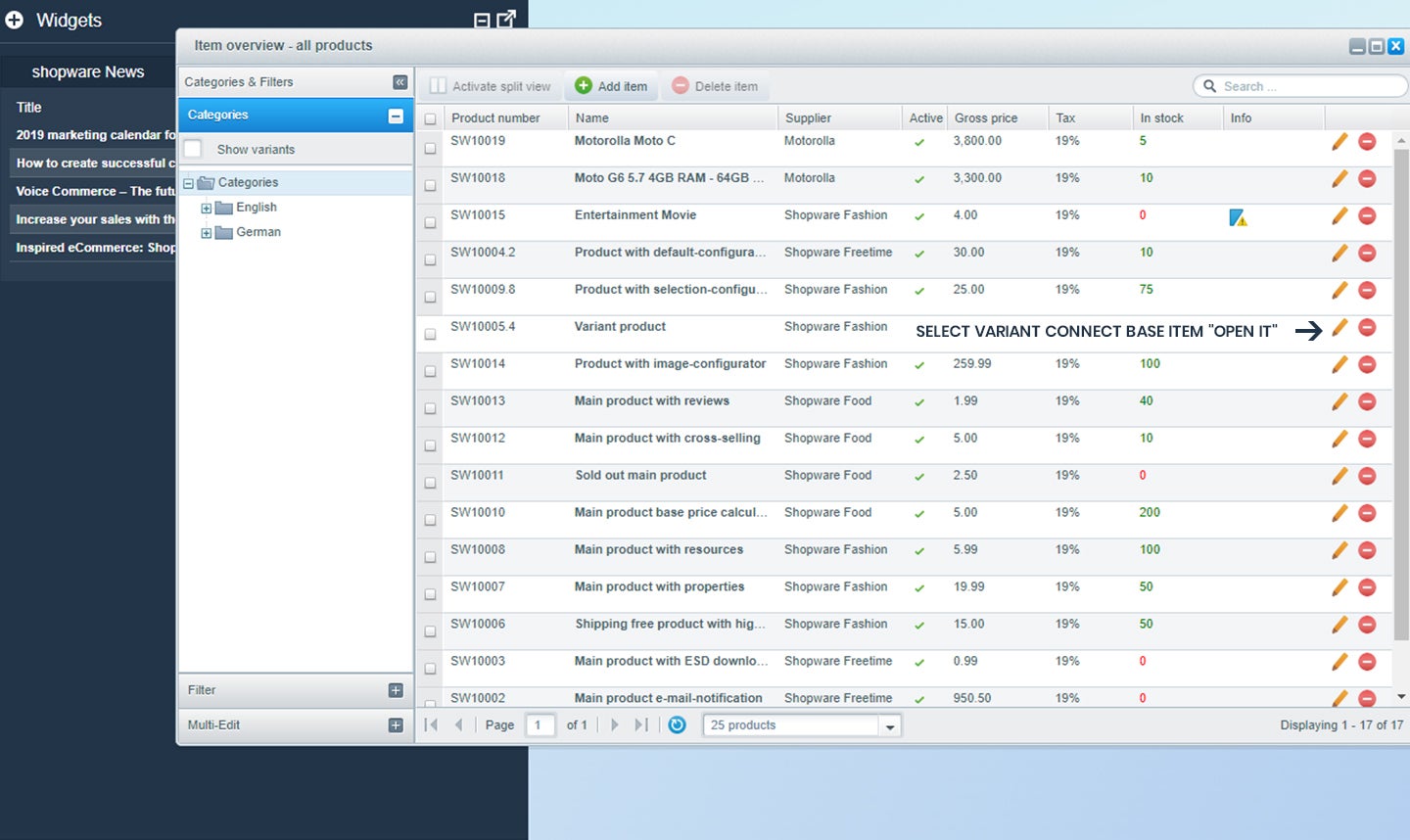Edit the Variant product with pencil icon
Image resolution: width=1410 pixels, height=840 pixels.
point(1339,327)
